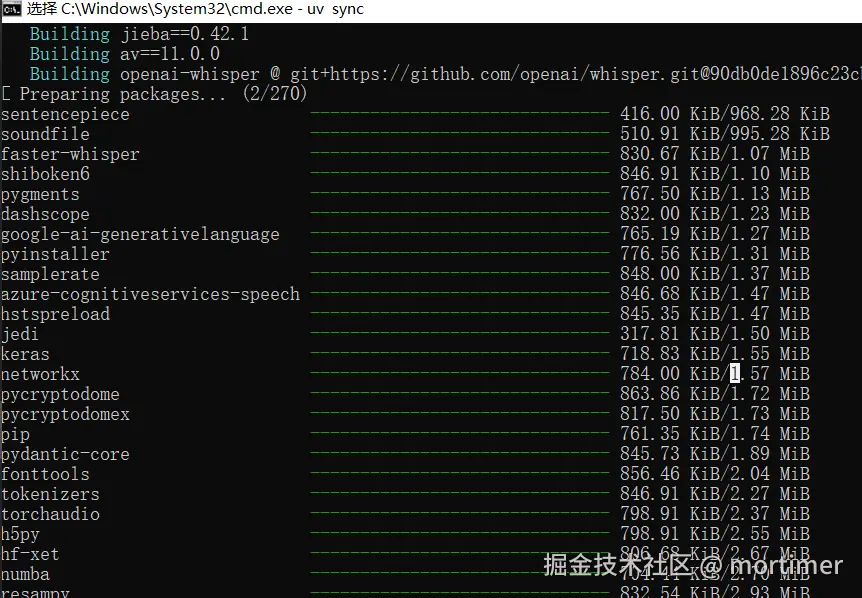Viewport: 862px width, 598px height.
Task: Click the '845.35 KiB/1.47 MiB' size value
Action: coord(715,313)
